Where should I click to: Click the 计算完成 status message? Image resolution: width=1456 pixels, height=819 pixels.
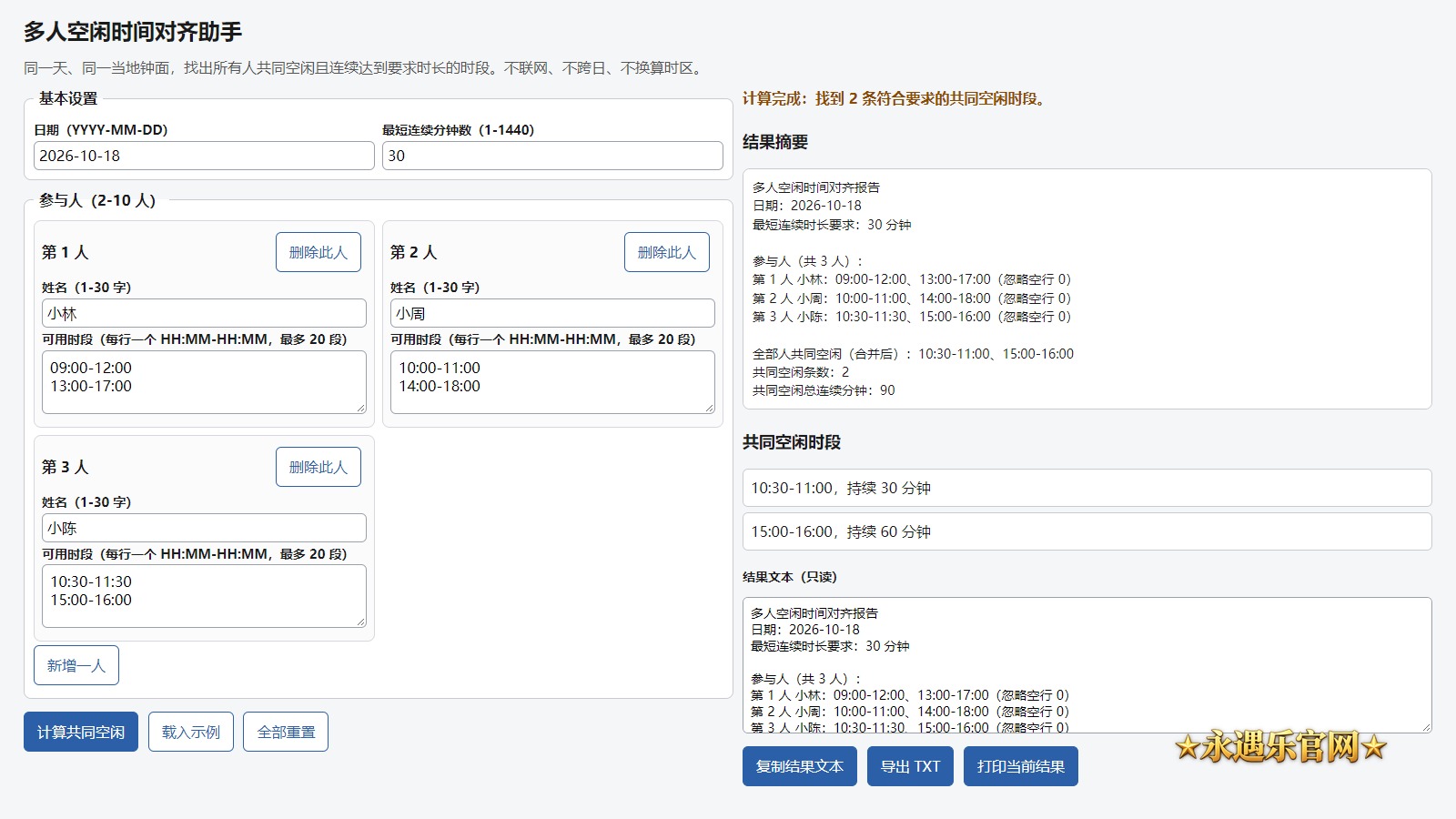pyautogui.click(x=895, y=98)
